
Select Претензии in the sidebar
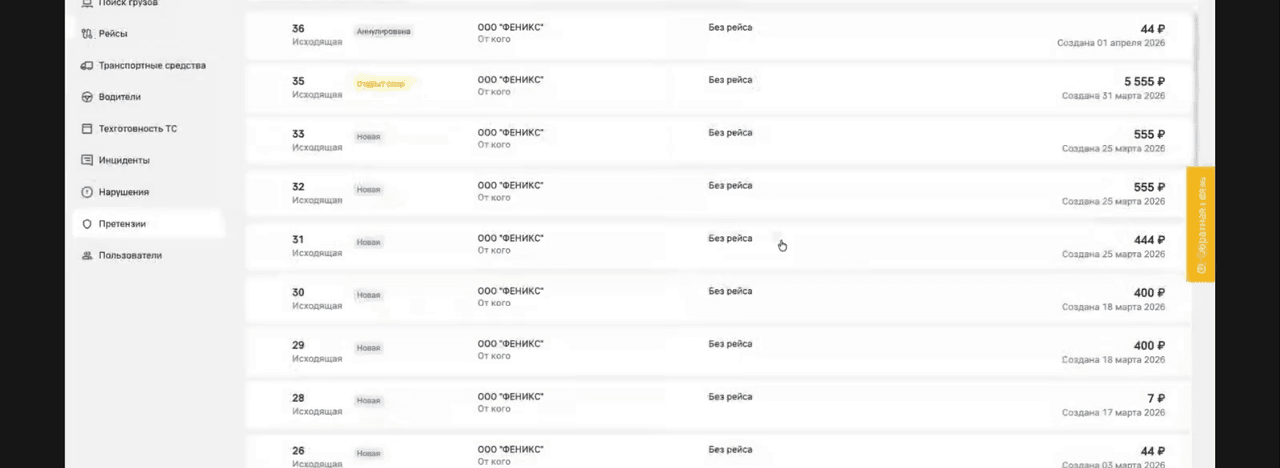(148, 224)
